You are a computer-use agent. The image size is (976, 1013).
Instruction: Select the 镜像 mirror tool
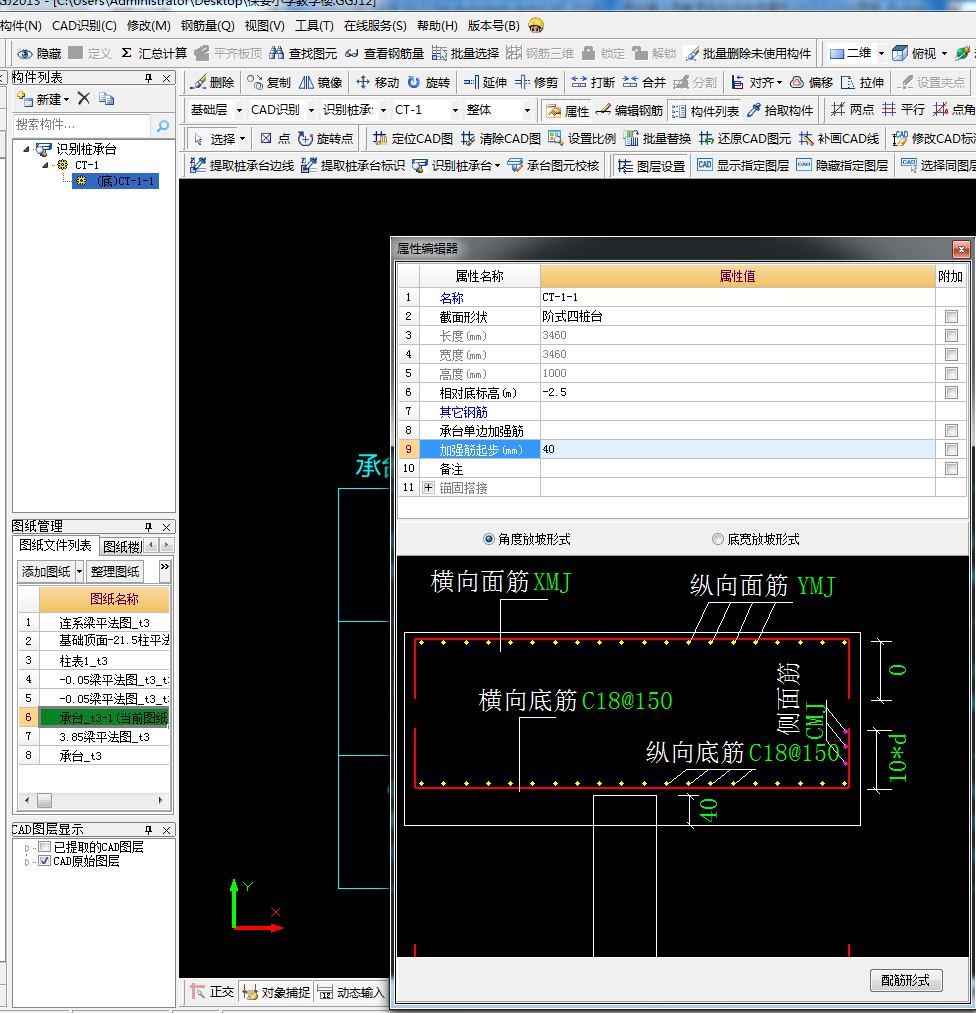pyautogui.click(x=320, y=82)
